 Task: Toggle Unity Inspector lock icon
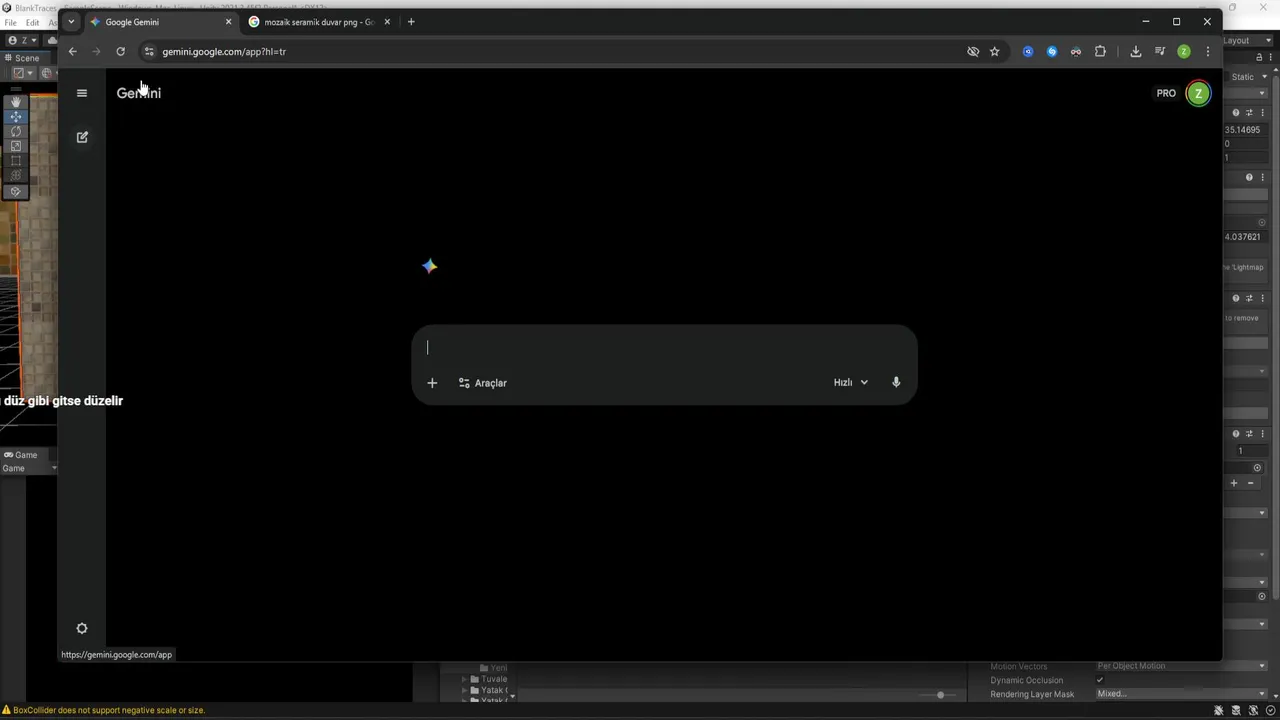(x=1259, y=57)
